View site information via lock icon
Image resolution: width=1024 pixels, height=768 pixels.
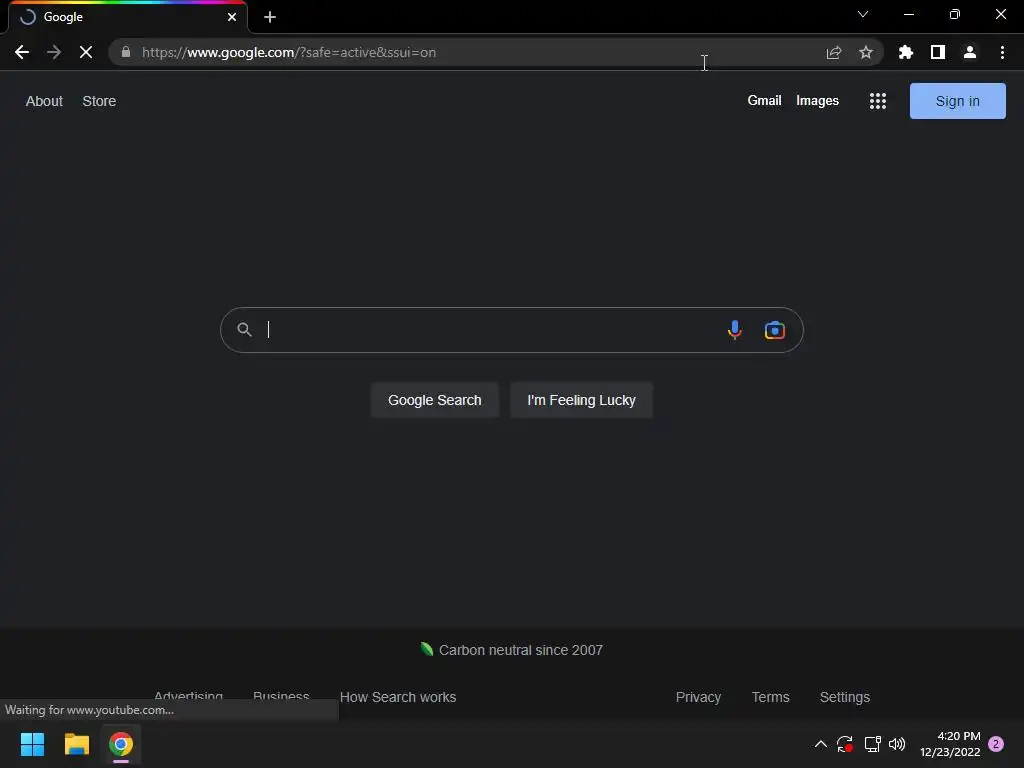click(126, 52)
